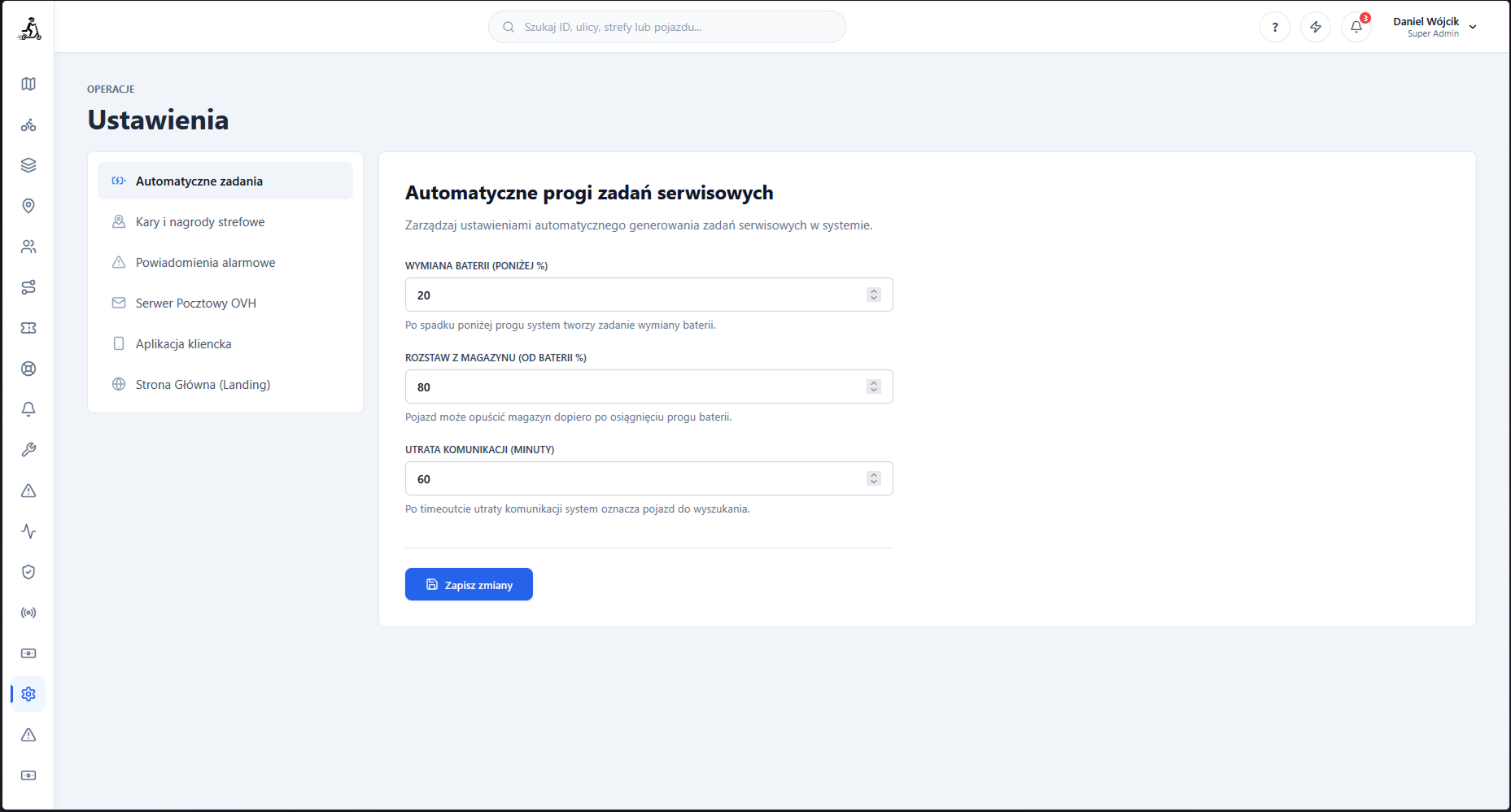Select the route workflow sidebar icon
The width and height of the screenshot is (1511, 812).
(x=28, y=287)
